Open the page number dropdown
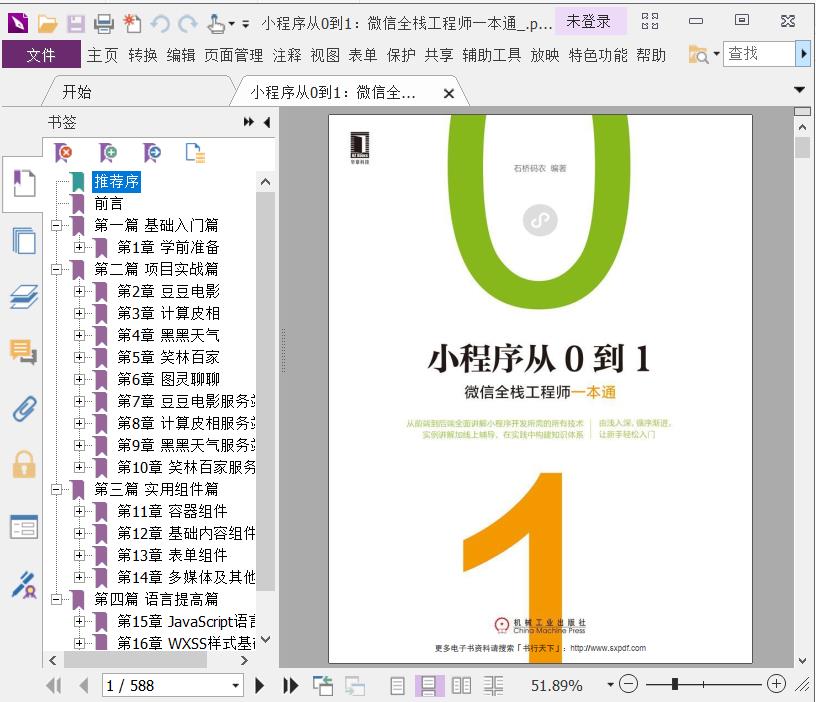This screenshot has height=702, width=816. [236, 685]
